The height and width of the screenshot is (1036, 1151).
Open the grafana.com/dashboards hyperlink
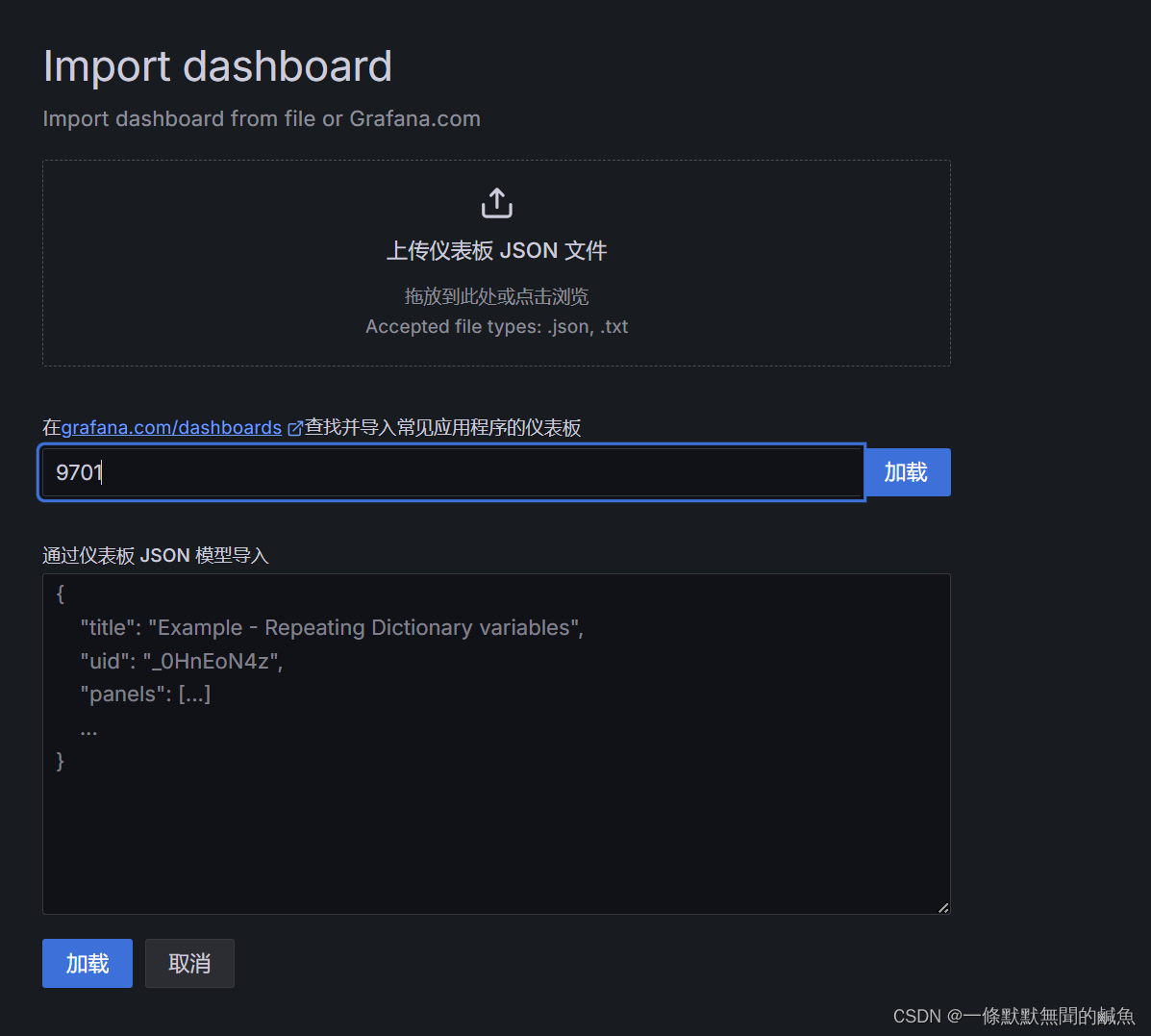point(171,427)
